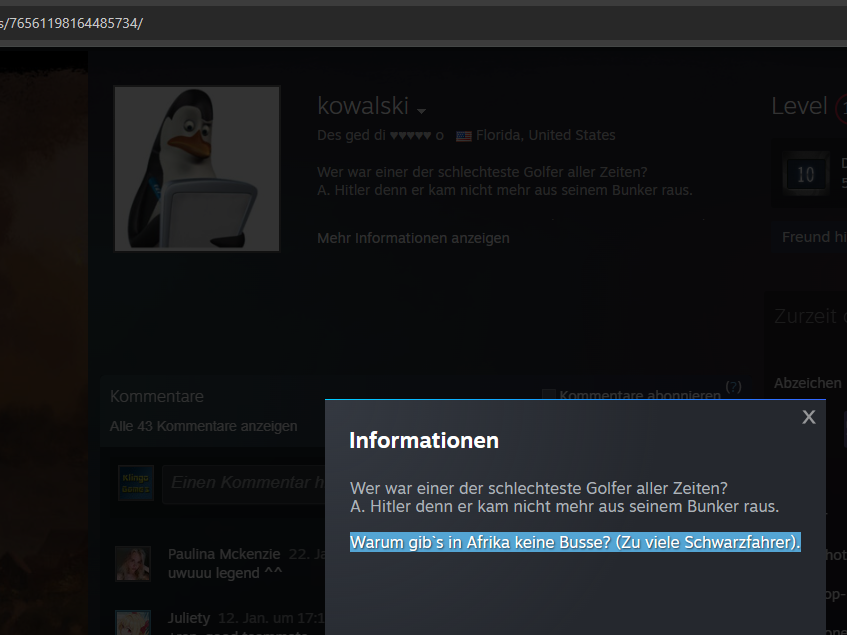Click the question mark help icon
Viewport: 847px width, 635px height.
pos(733,387)
